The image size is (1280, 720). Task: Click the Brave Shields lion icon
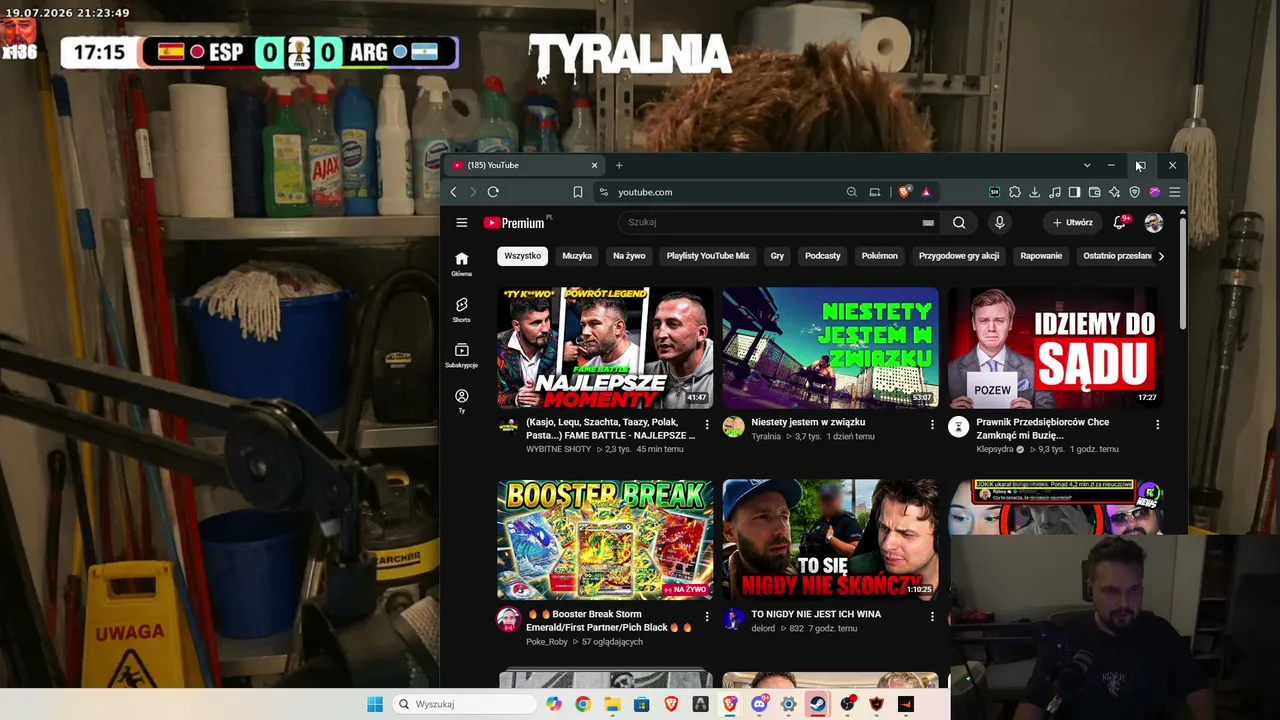[904, 192]
